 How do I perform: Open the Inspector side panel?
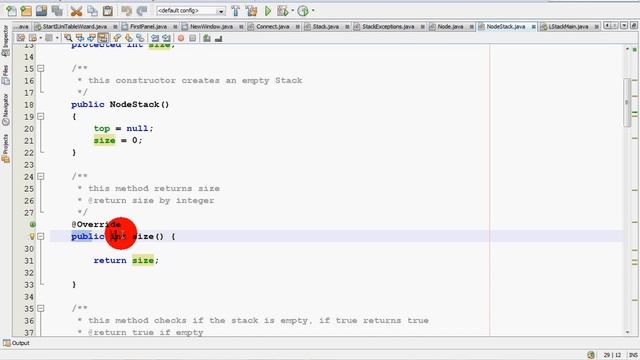coord(5,41)
